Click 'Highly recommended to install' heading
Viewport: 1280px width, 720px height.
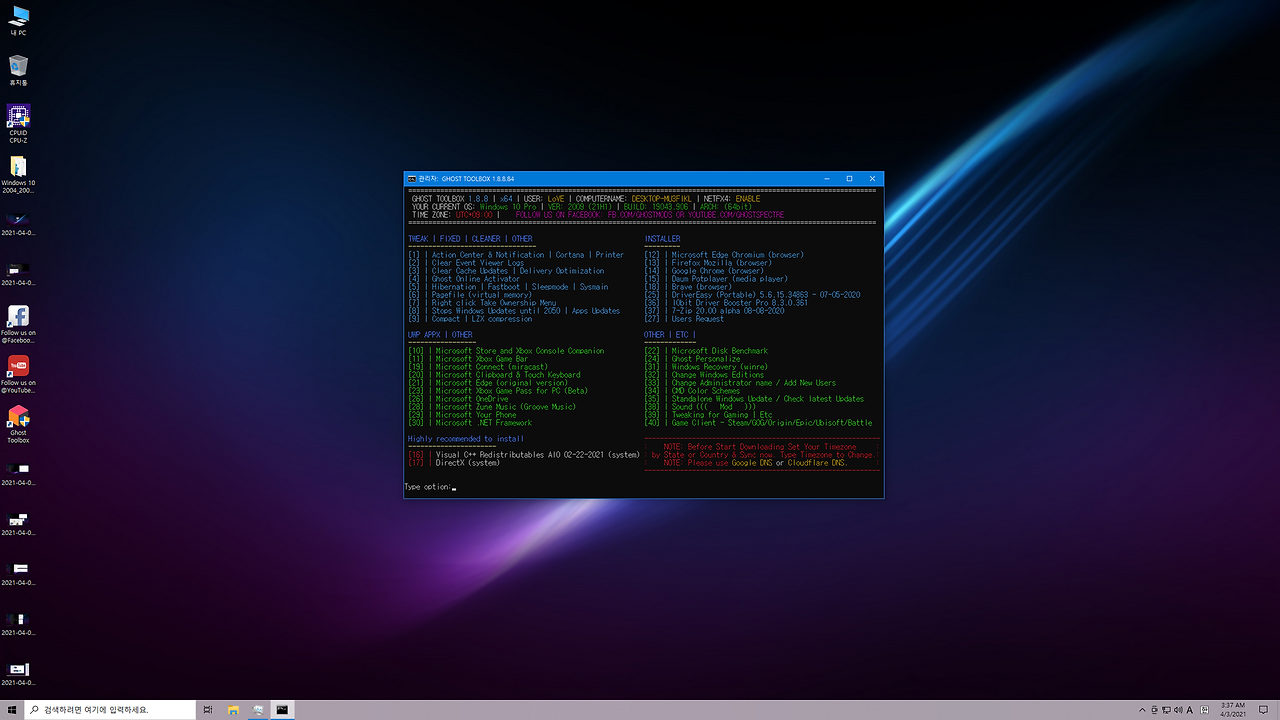(x=466, y=439)
